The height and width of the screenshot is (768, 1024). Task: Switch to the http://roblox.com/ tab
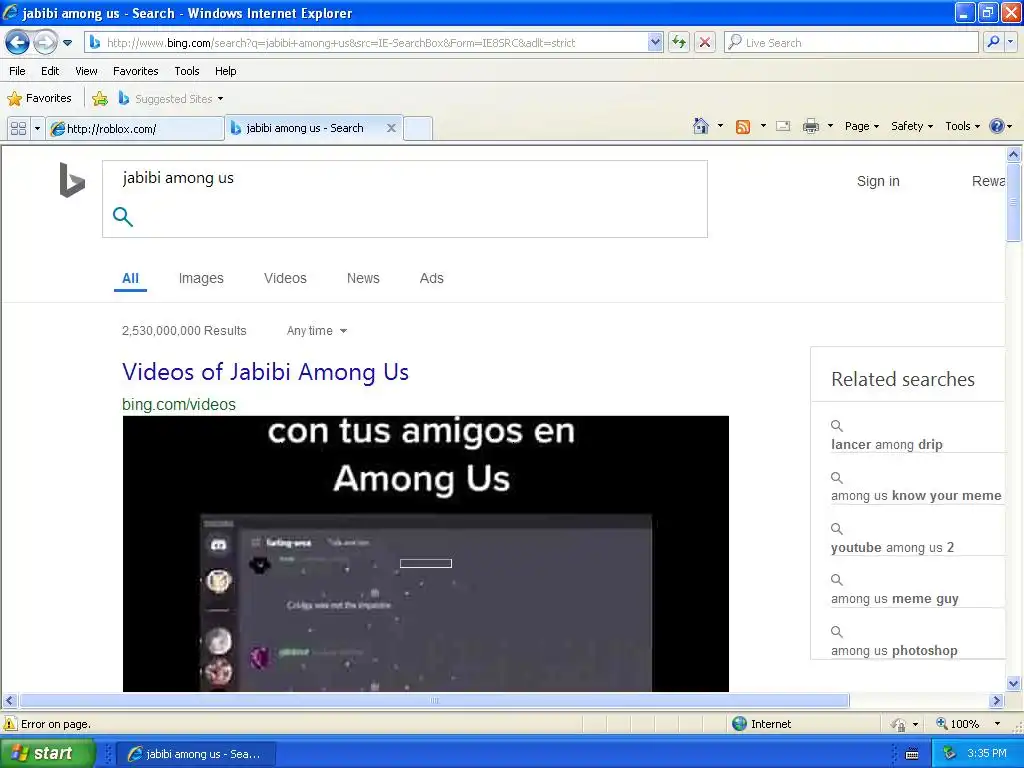(135, 129)
